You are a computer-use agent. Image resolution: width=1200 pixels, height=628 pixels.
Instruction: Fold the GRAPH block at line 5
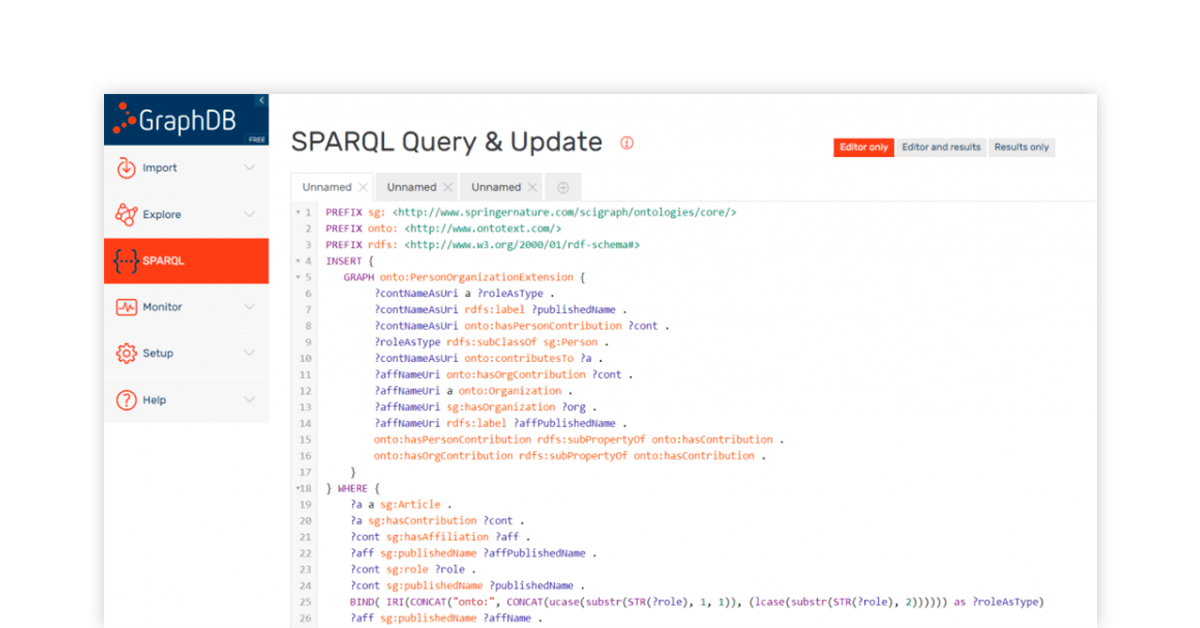(x=298, y=277)
